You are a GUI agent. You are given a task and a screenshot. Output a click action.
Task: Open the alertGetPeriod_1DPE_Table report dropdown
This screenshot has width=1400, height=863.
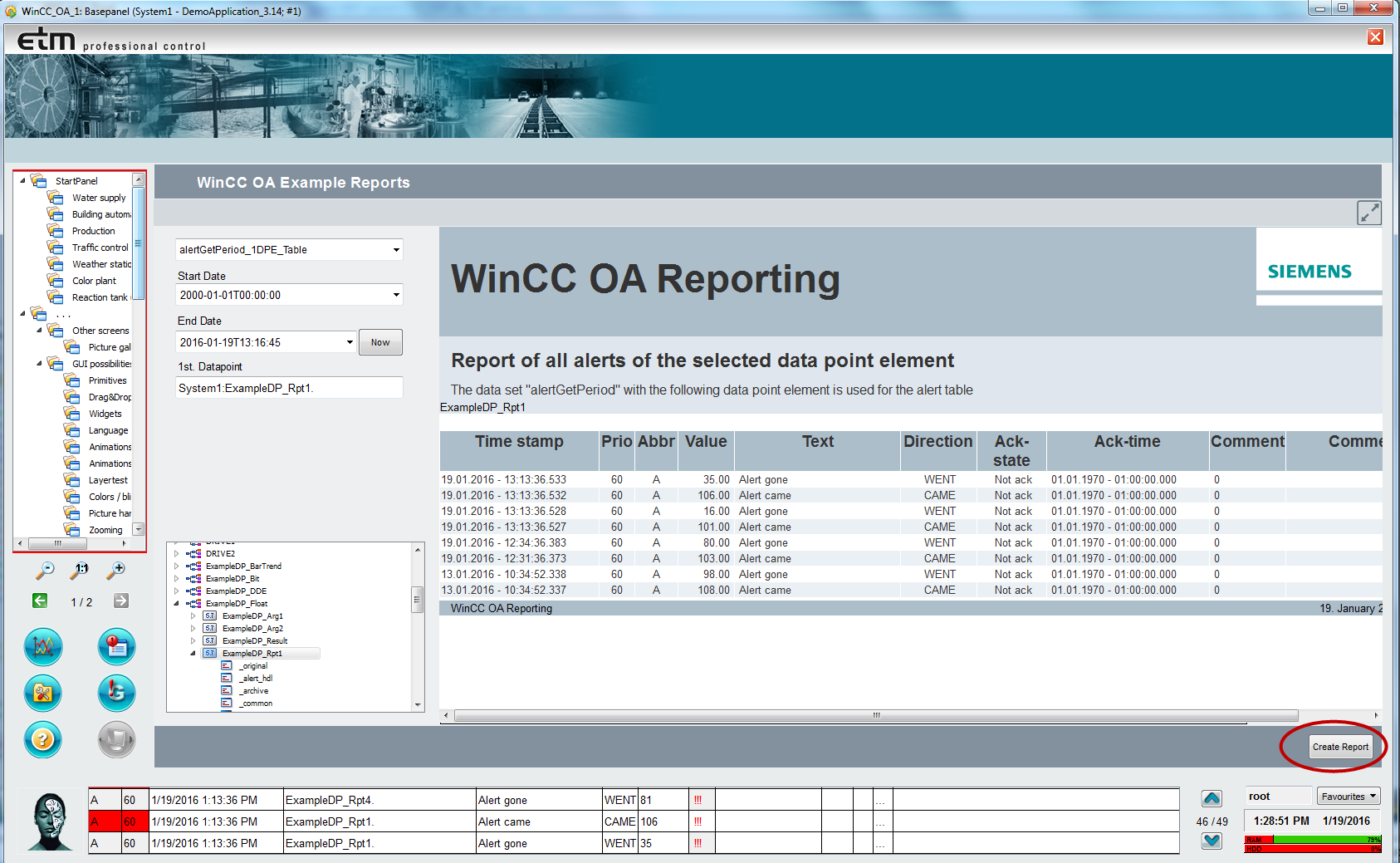pyautogui.click(x=396, y=250)
